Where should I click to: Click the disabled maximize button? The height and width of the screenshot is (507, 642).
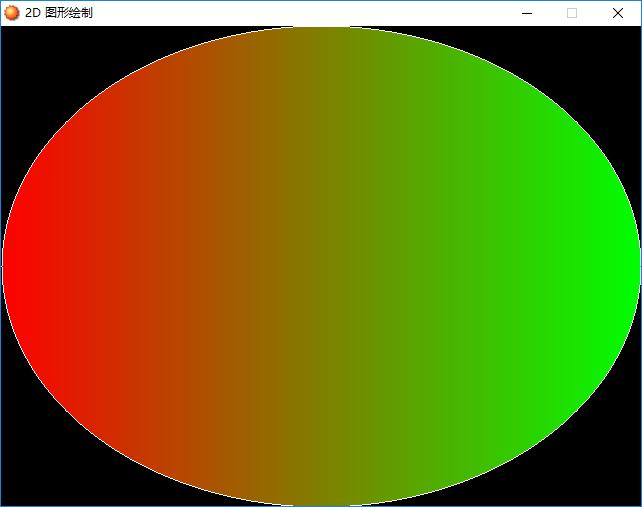572,14
